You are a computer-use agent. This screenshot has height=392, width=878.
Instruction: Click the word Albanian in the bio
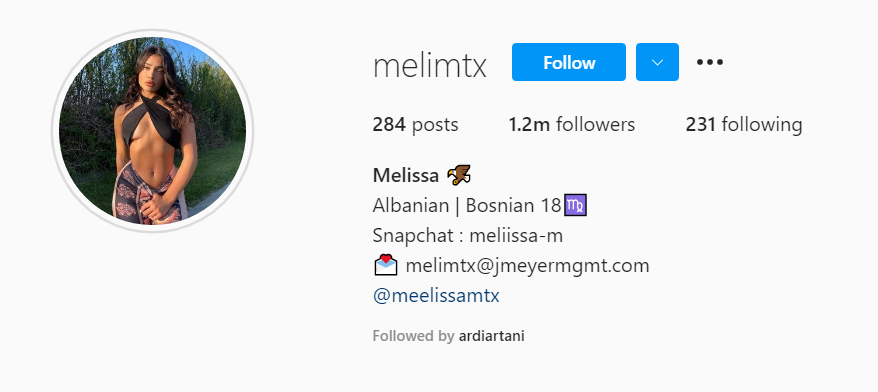pyautogui.click(x=410, y=206)
